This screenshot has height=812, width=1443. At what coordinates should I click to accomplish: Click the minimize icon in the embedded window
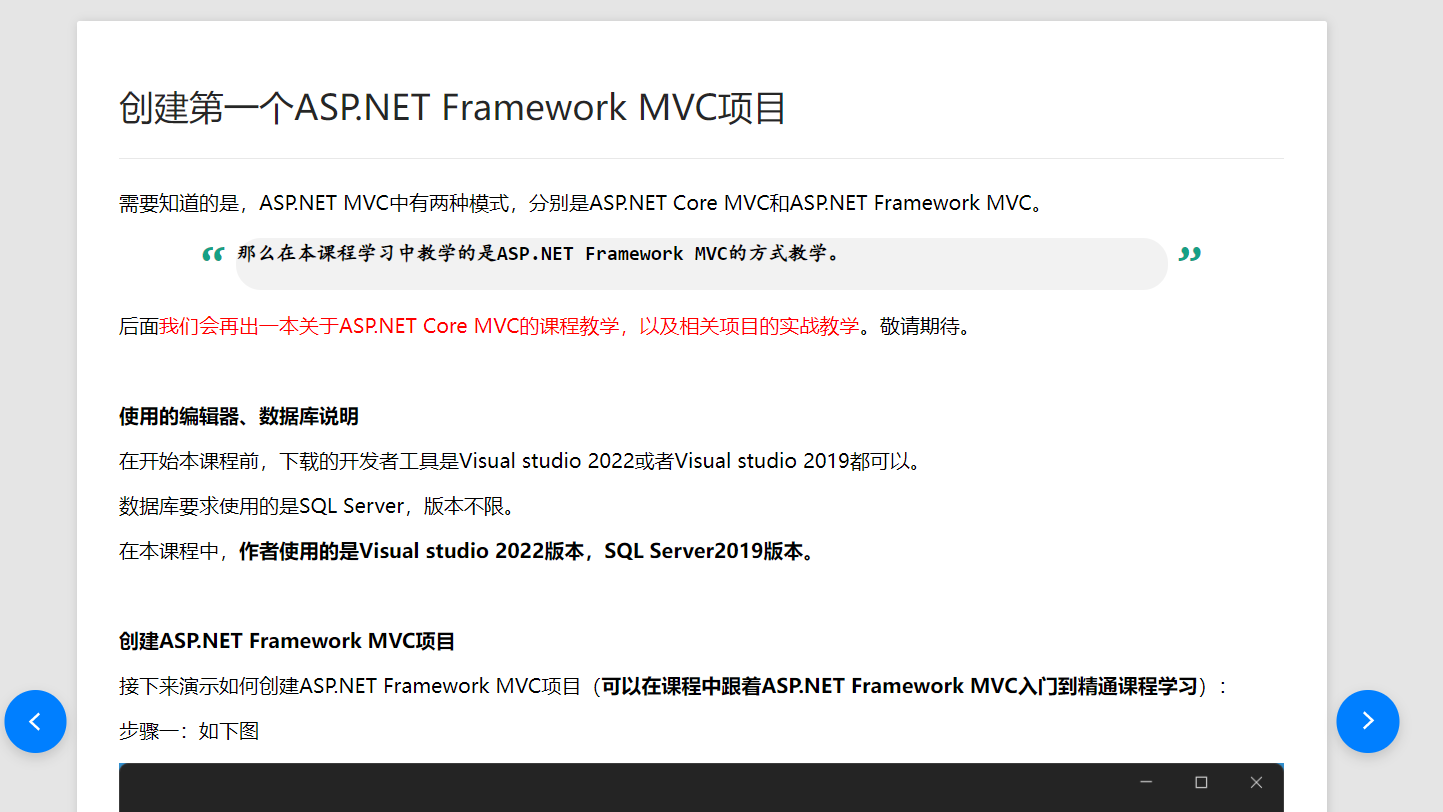pos(1146,782)
